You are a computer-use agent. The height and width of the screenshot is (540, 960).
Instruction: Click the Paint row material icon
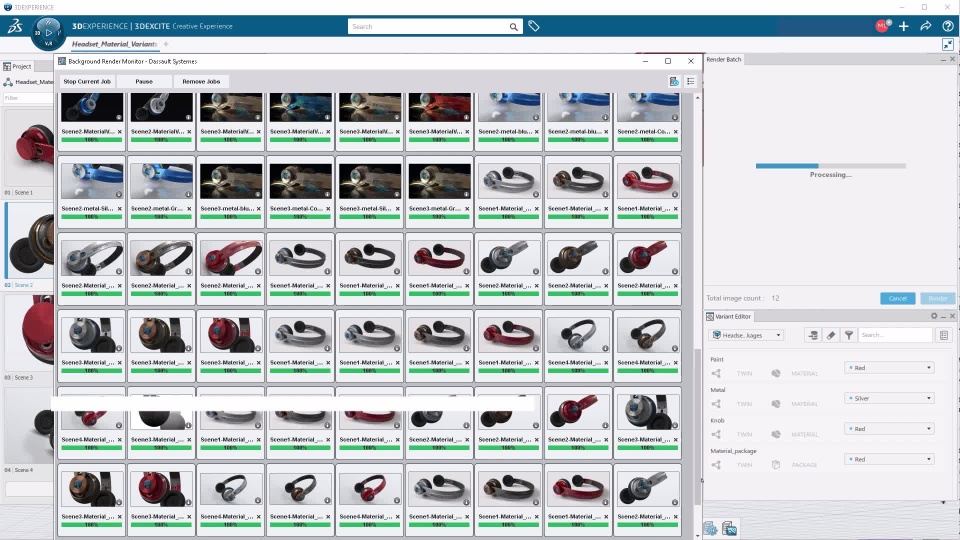tap(776, 373)
